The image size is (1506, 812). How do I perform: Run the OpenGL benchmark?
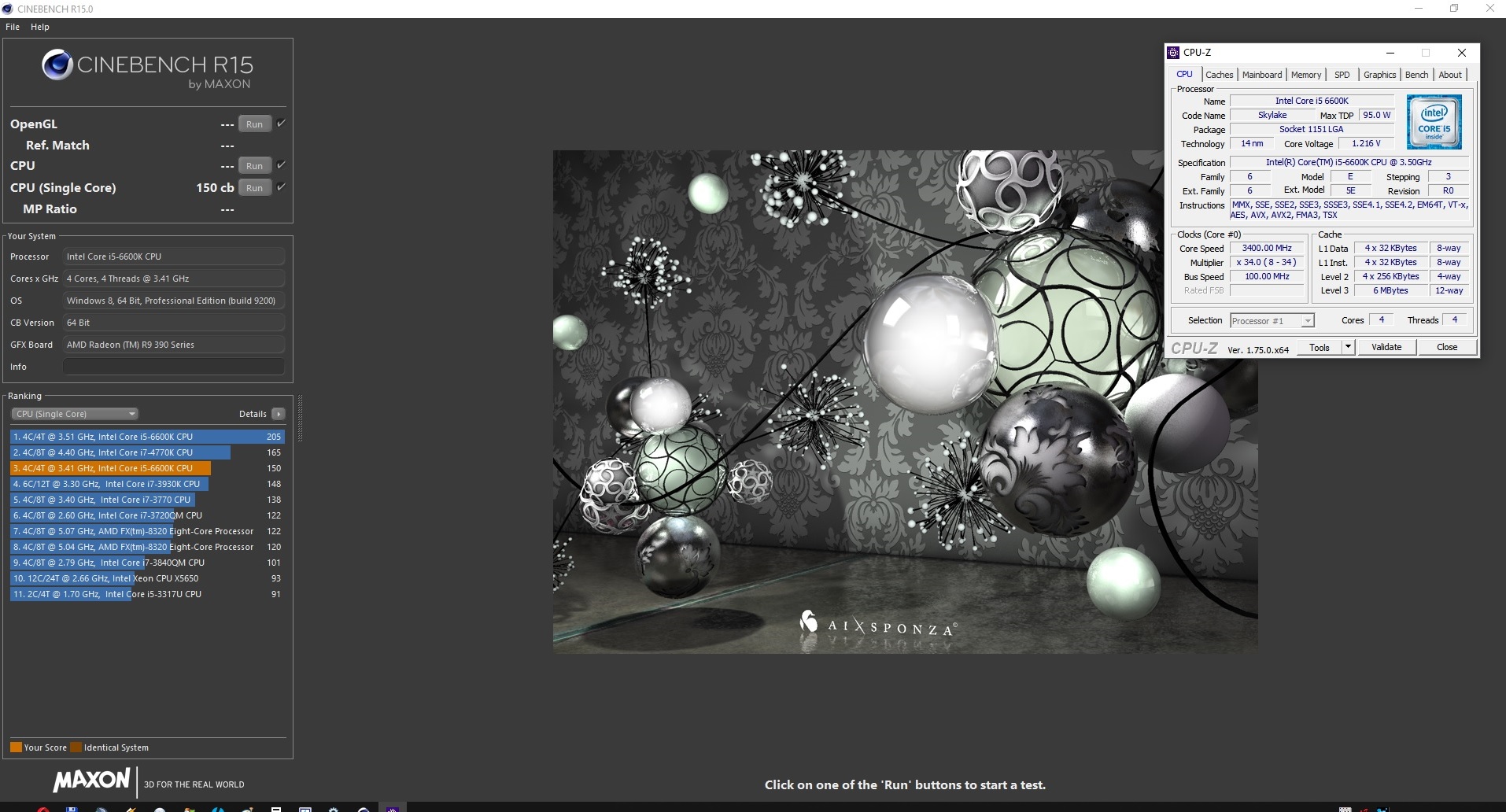tap(254, 124)
